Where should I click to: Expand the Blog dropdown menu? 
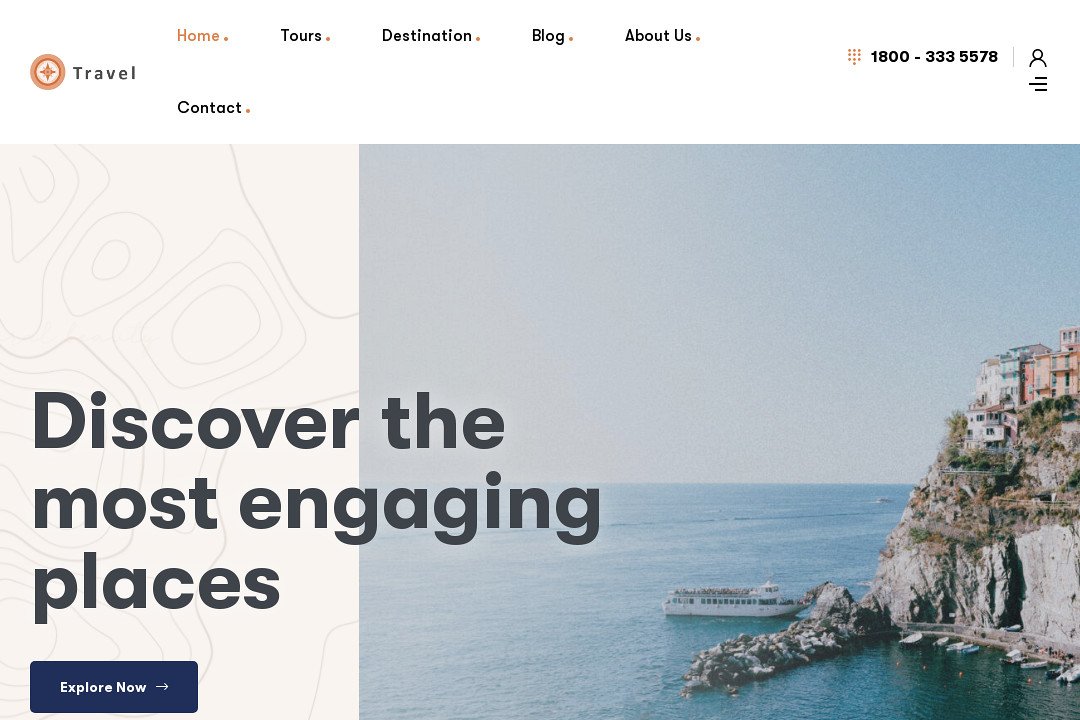point(548,36)
